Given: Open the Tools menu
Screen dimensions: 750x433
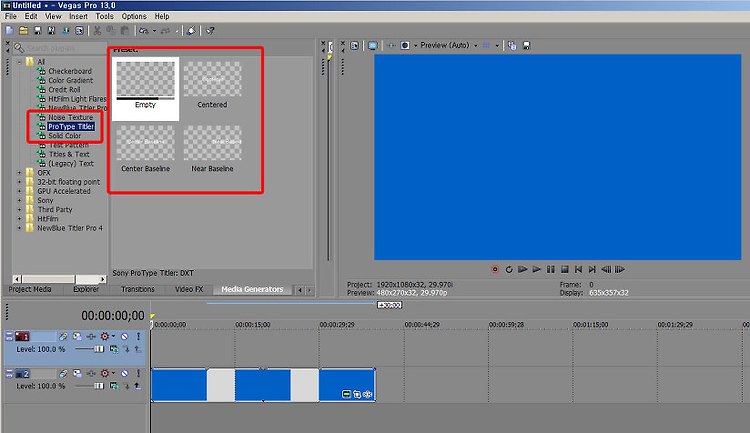Looking at the screenshot, I should [x=104, y=16].
